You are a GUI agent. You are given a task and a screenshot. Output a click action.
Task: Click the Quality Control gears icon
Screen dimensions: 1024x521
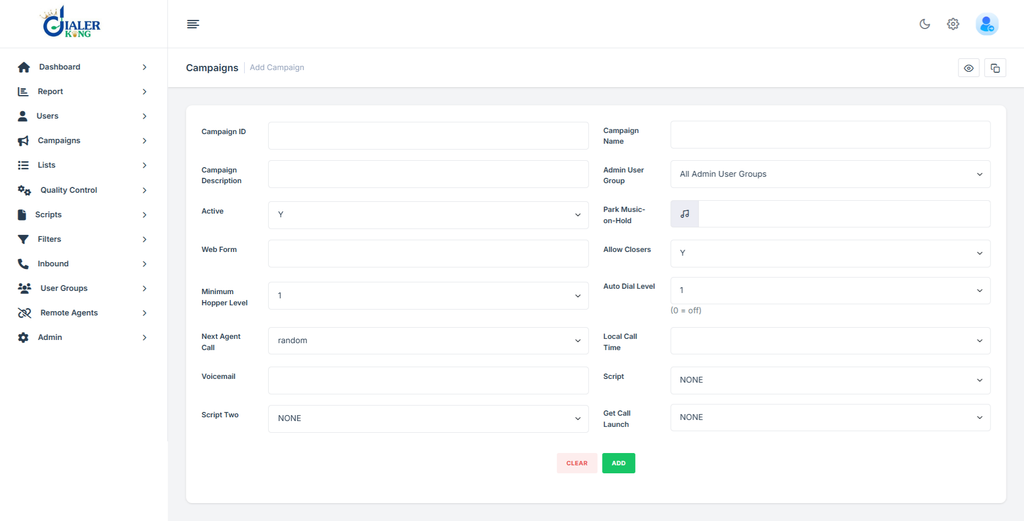pos(24,190)
